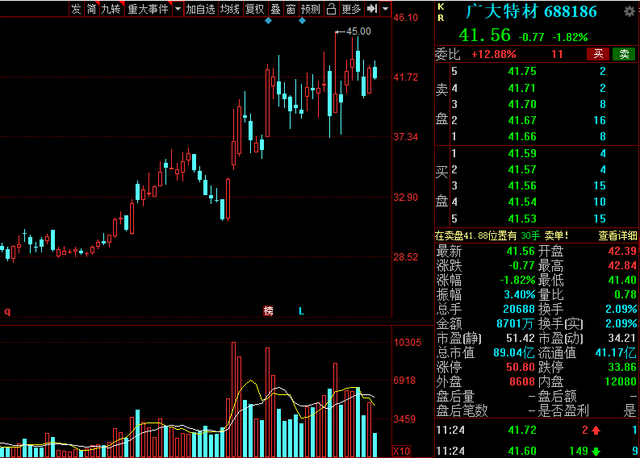
Task: Click first blue diamond marker above chart
Action: (268, 21)
